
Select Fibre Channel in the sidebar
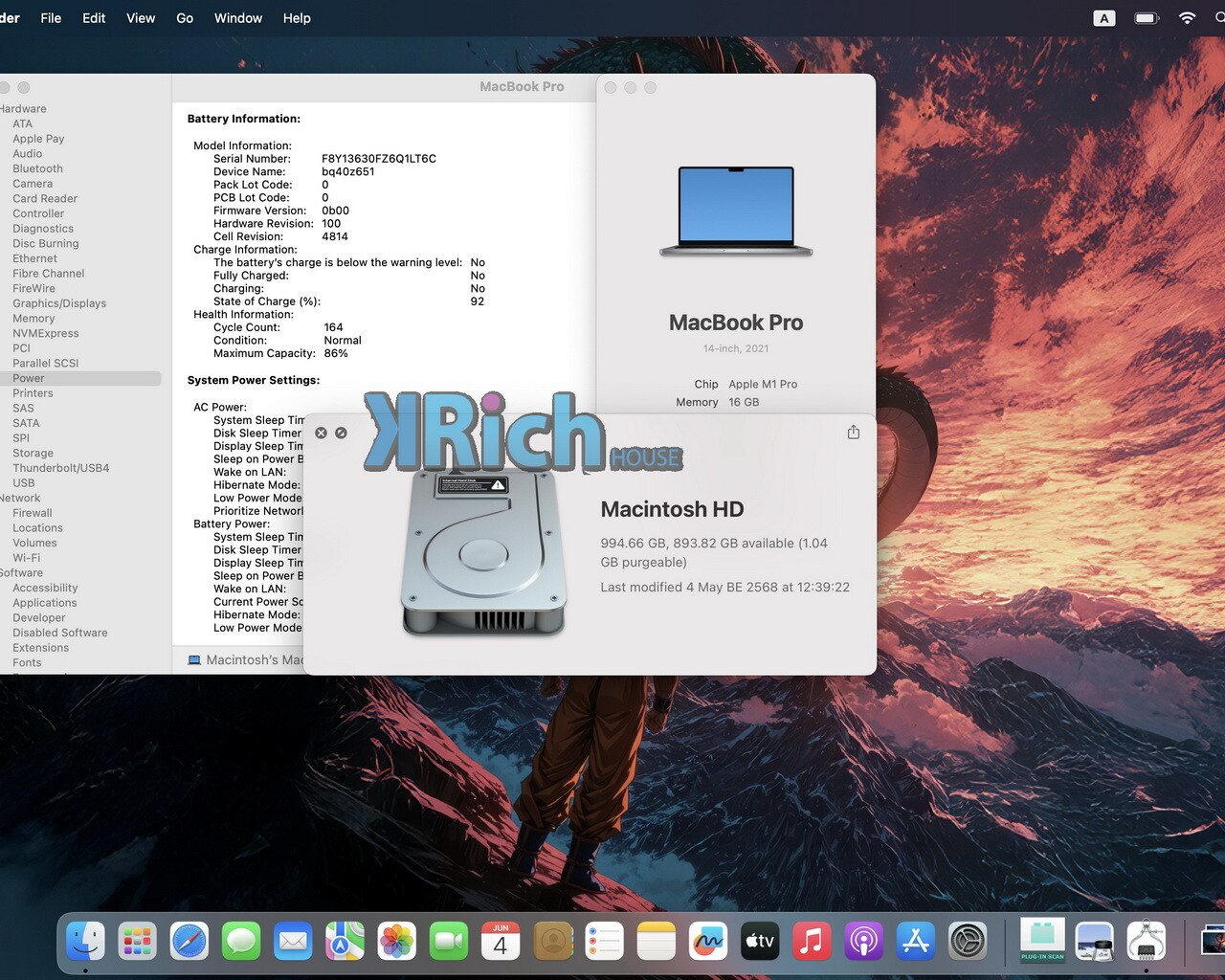(x=49, y=273)
